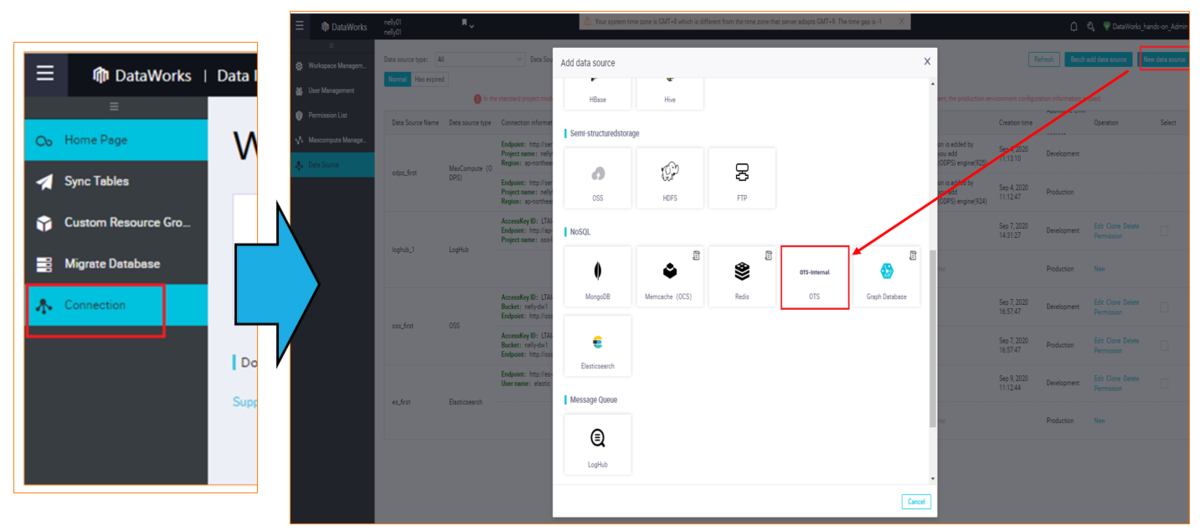Open the hamburger menu in left DataWorks panel
This screenshot has width=1200, height=531.
[x=44, y=73]
